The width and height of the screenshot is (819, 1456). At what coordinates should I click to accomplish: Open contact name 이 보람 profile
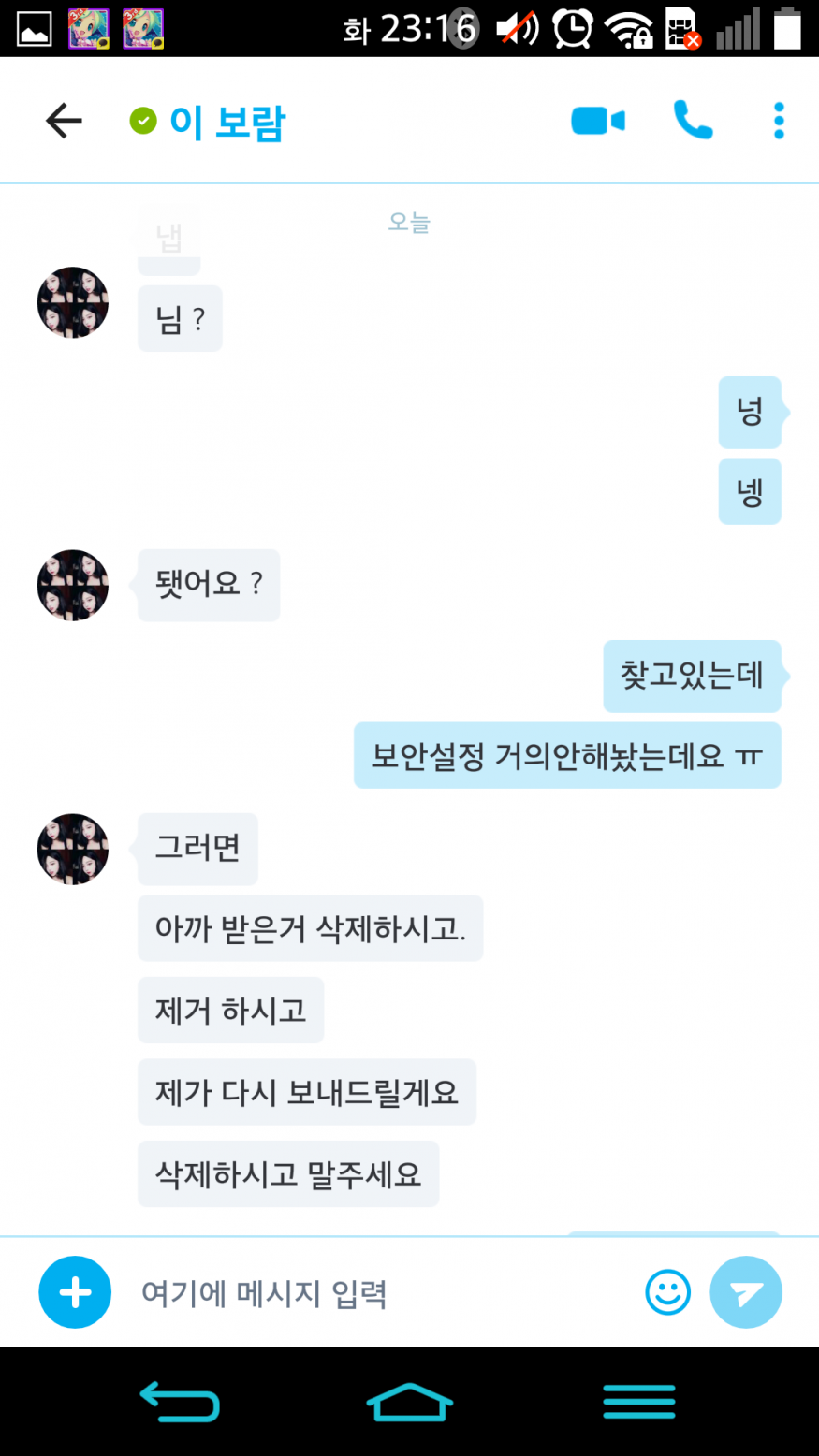point(227,123)
